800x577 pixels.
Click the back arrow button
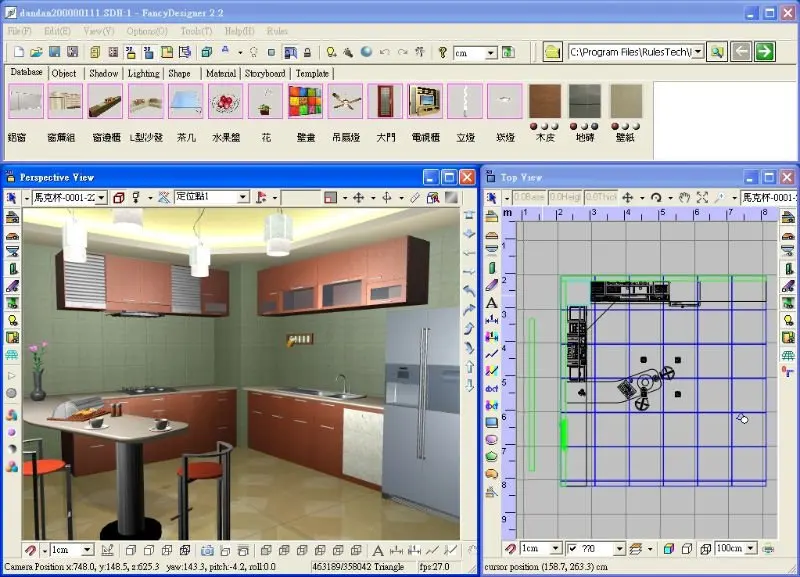(741, 52)
